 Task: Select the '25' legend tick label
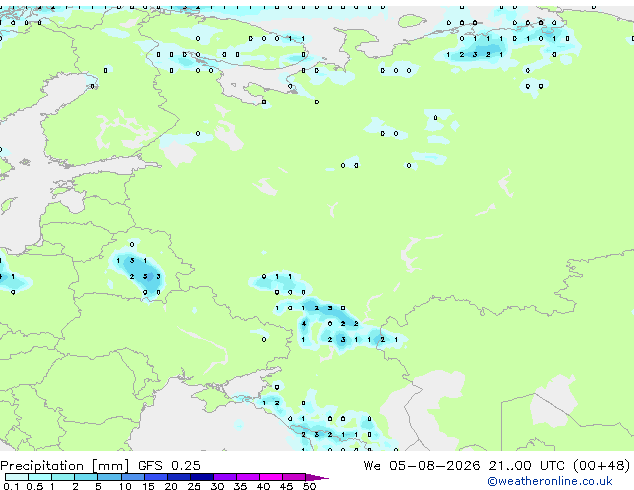[x=194, y=486]
